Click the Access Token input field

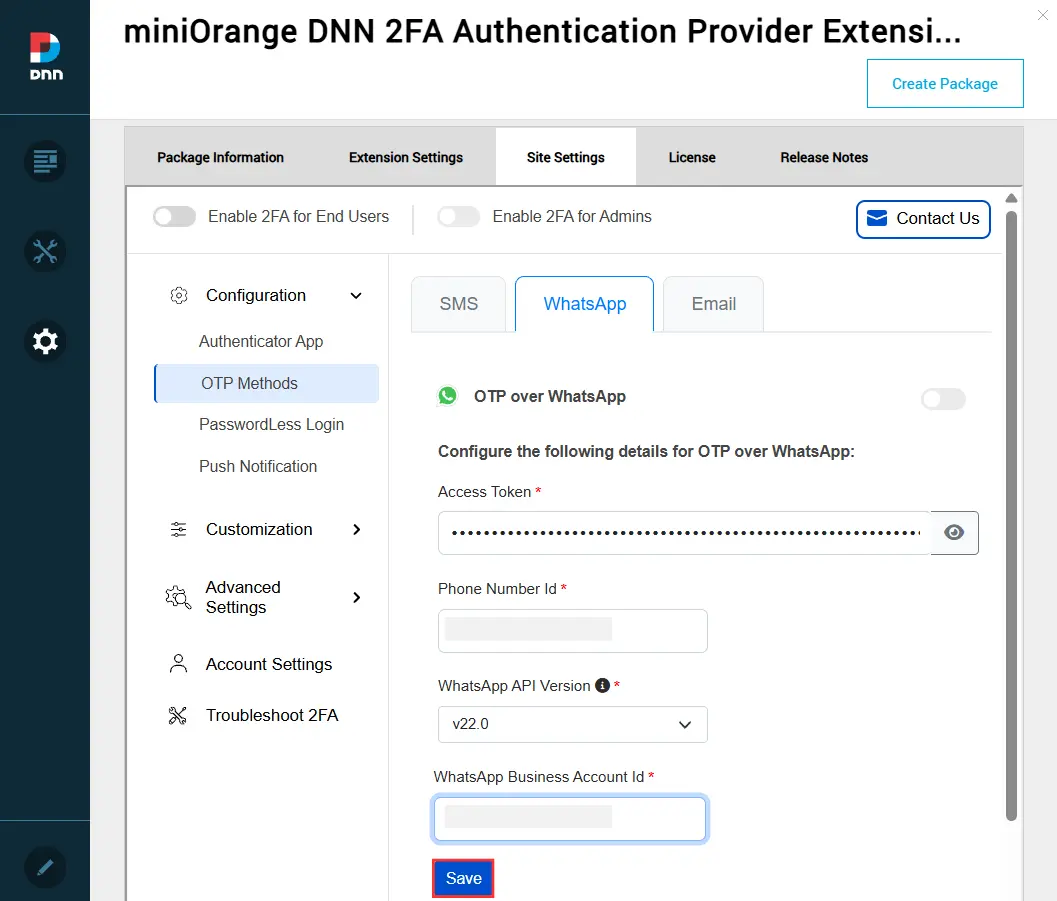[x=684, y=532]
